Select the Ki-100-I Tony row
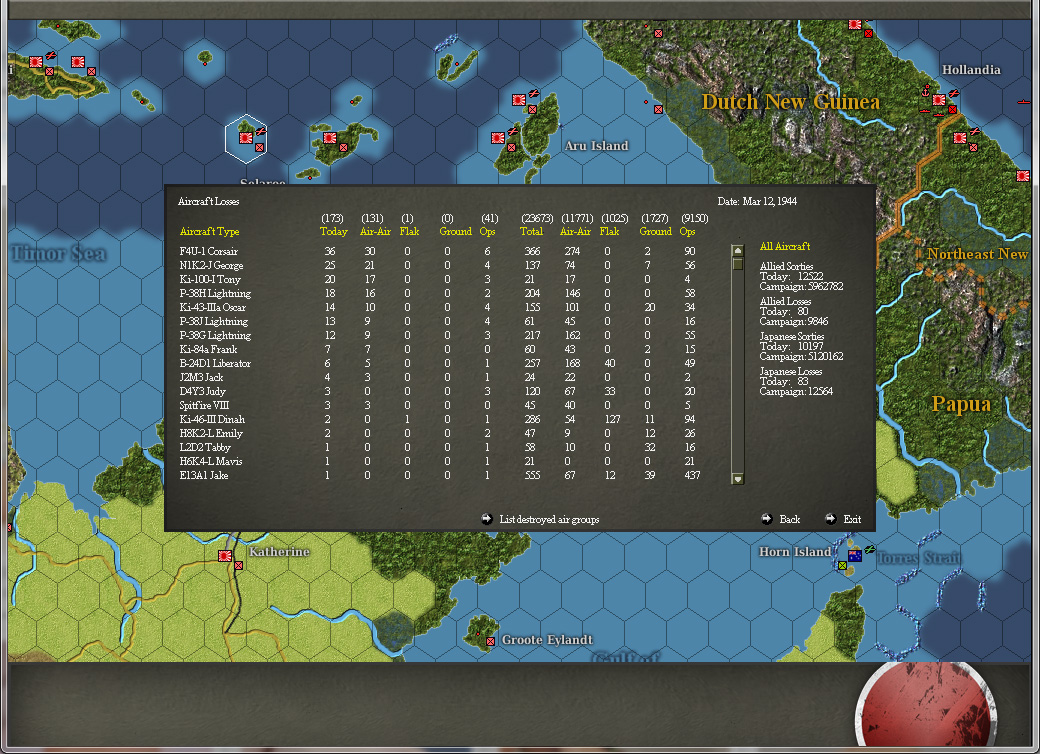The height and width of the screenshot is (754, 1040). [440, 279]
